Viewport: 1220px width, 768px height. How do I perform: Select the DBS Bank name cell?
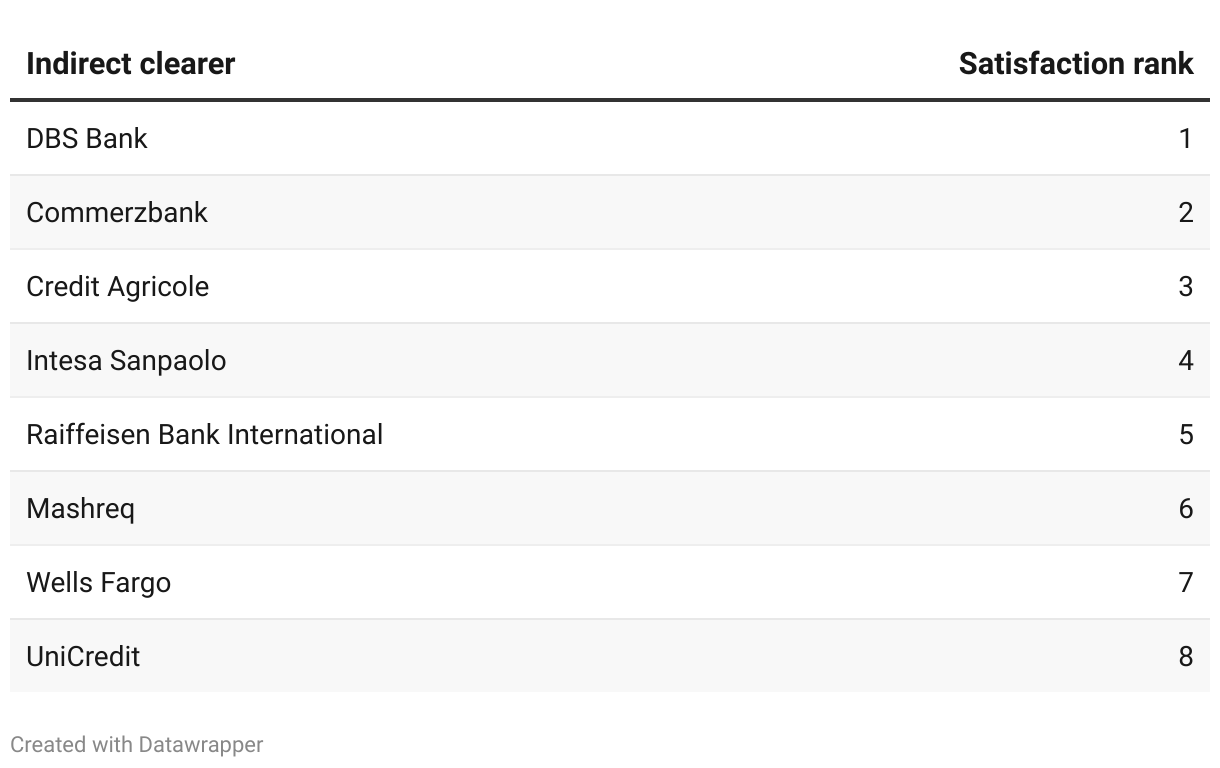[87, 138]
